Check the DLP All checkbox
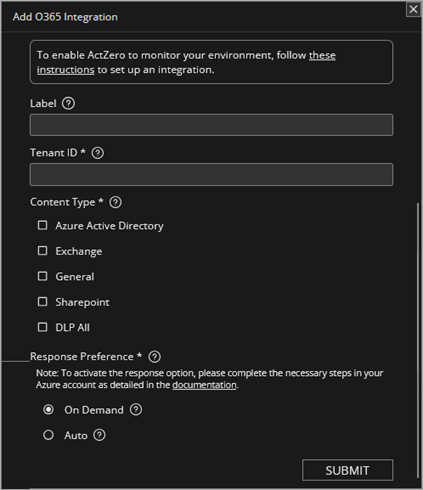The height and width of the screenshot is (490, 423). tap(43, 327)
